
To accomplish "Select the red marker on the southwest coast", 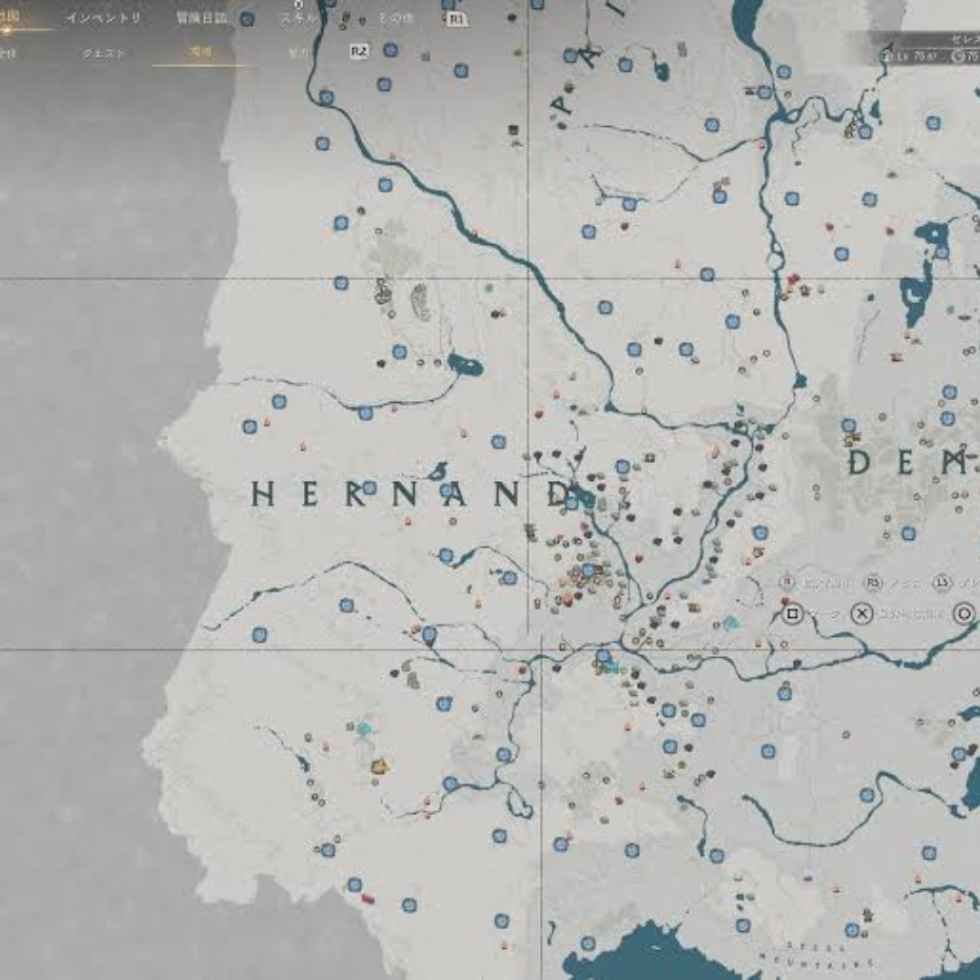I will pyautogui.click(x=368, y=899).
